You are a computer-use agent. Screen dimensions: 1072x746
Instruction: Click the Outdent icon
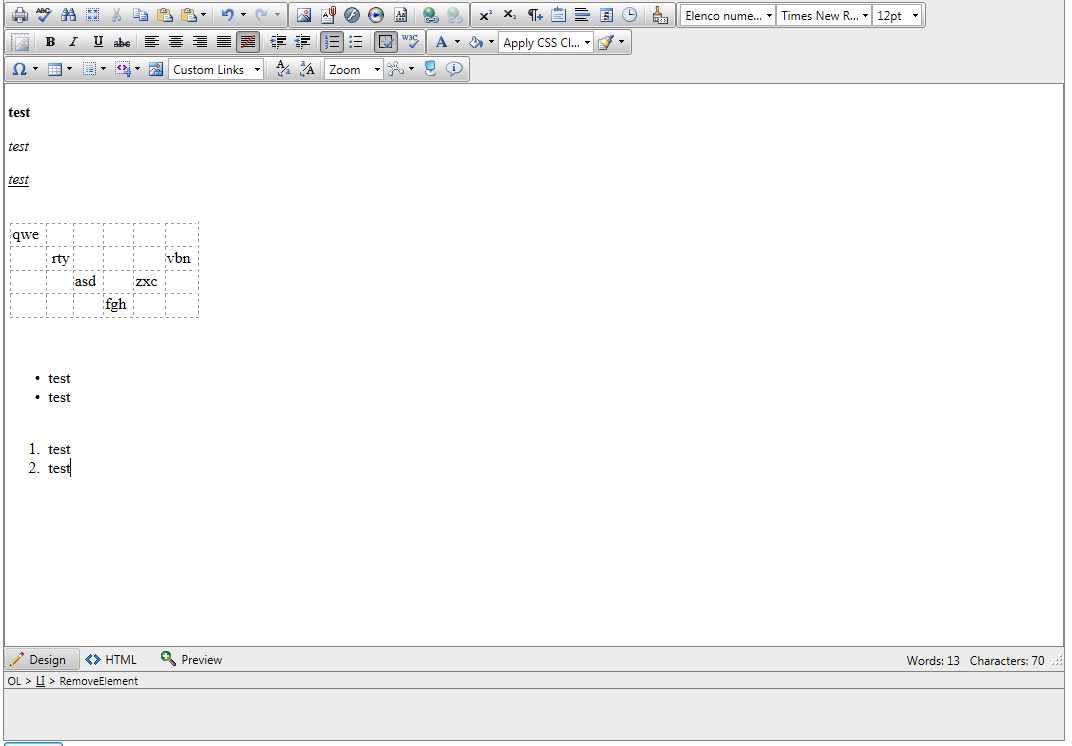click(x=302, y=42)
